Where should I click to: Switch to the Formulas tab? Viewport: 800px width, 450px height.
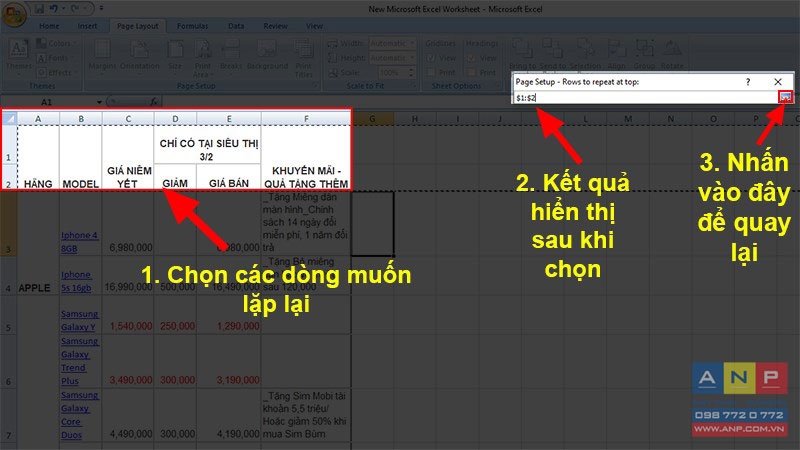[x=192, y=26]
